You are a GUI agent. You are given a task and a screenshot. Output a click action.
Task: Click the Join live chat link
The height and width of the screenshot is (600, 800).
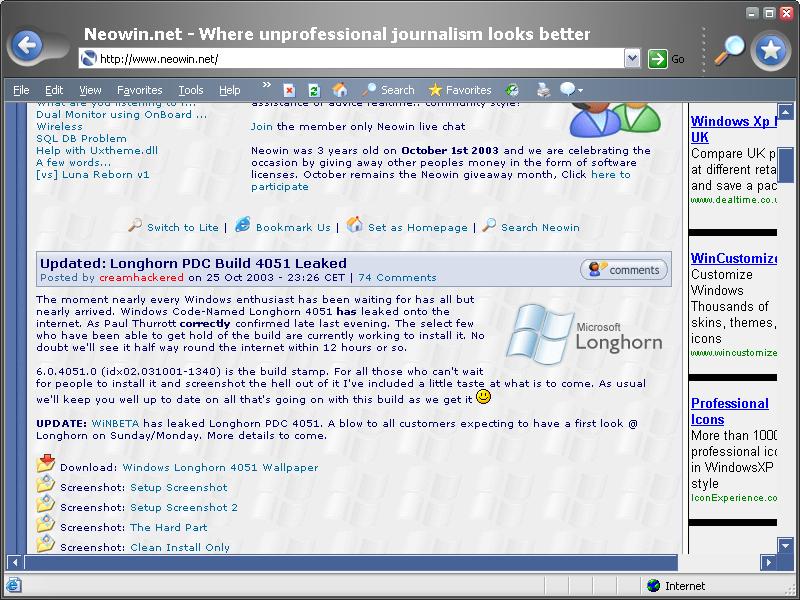coord(261,127)
